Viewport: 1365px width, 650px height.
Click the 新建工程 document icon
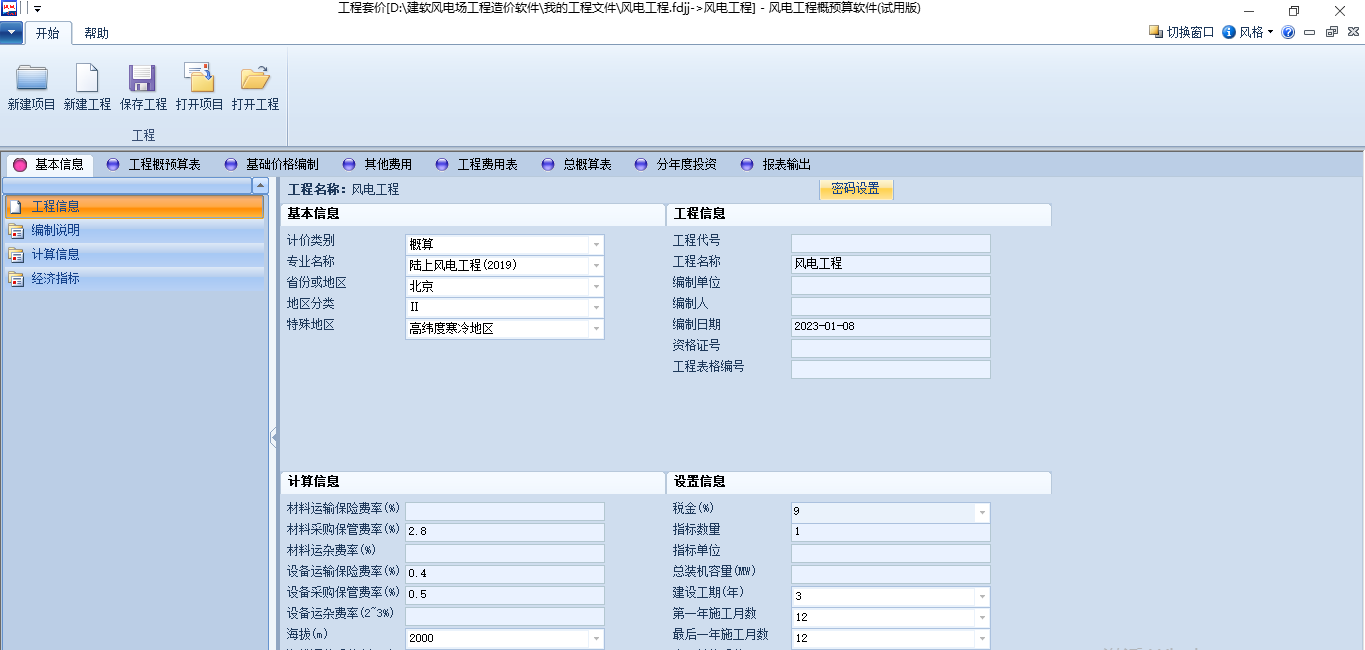pyautogui.click(x=87, y=78)
